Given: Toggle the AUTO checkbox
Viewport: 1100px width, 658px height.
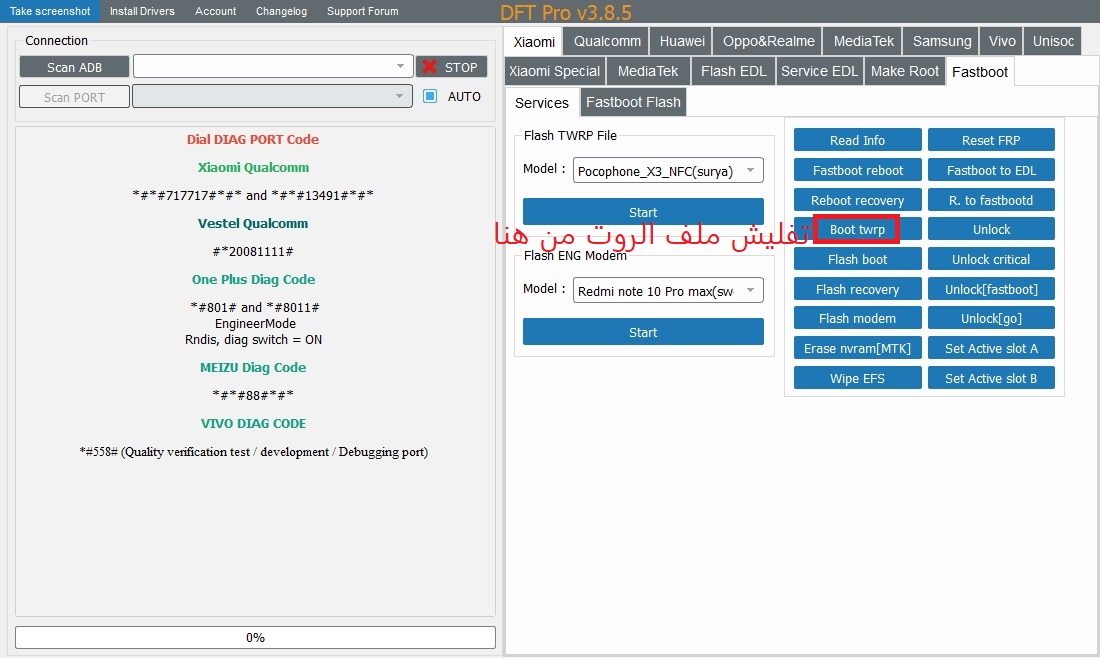Looking at the screenshot, I should point(430,96).
